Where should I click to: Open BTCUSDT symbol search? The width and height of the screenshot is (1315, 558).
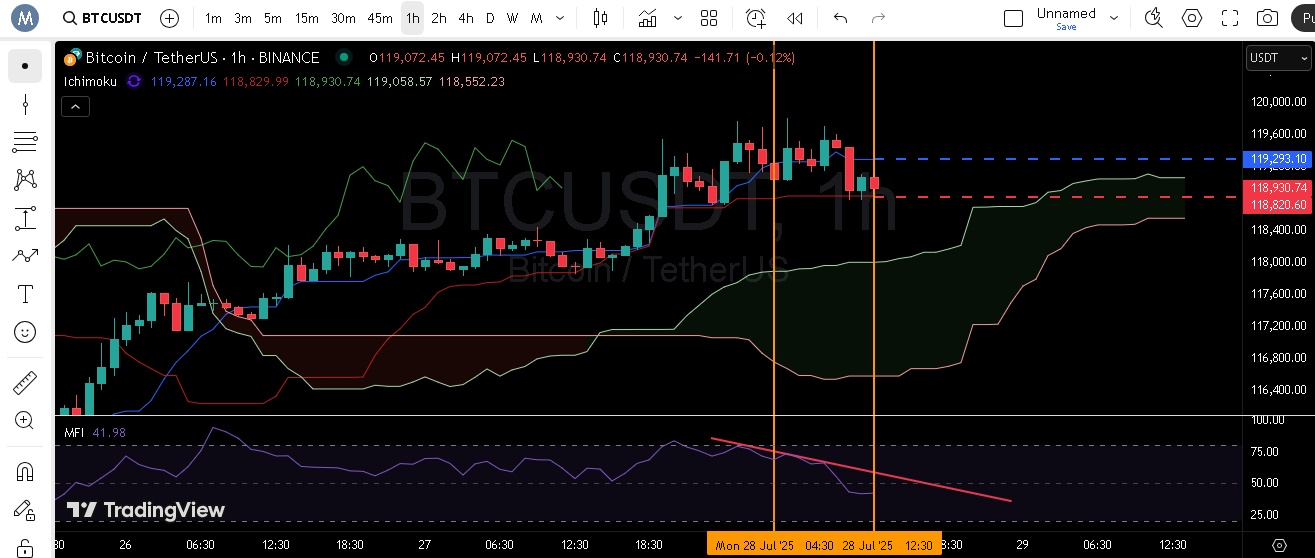tap(101, 18)
